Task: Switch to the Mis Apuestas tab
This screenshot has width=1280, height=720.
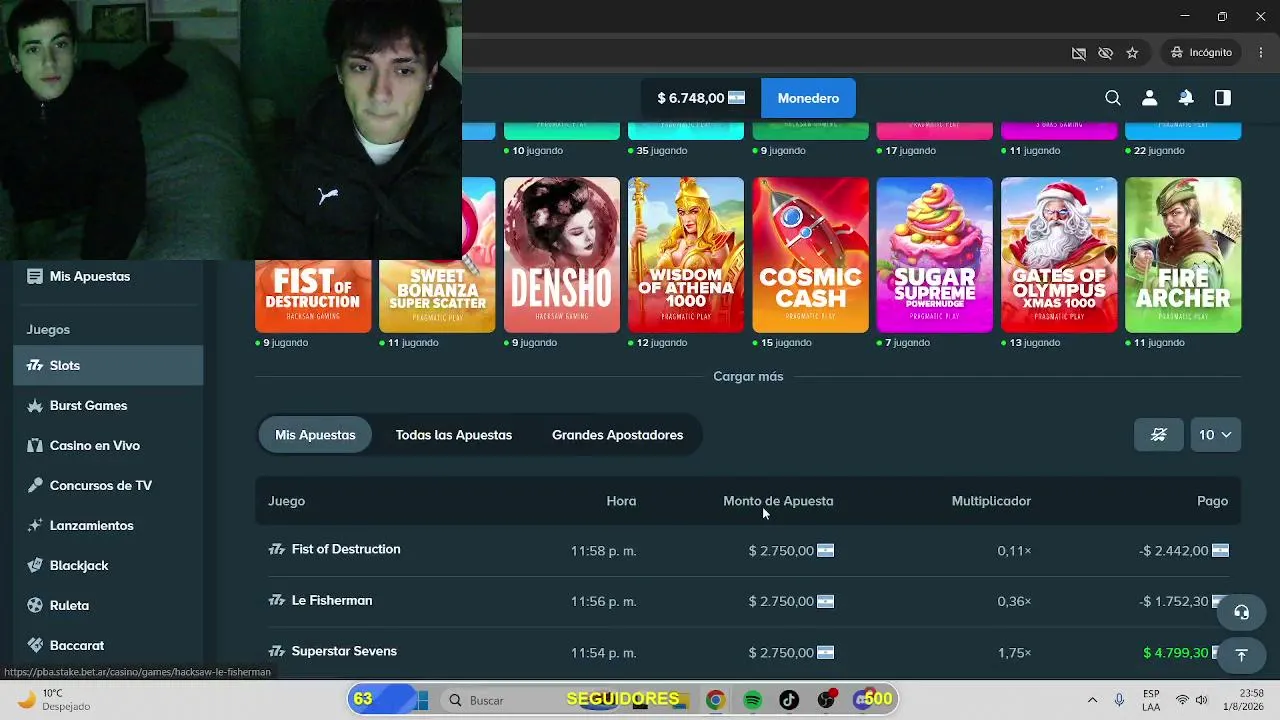Action: tap(315, 435)
